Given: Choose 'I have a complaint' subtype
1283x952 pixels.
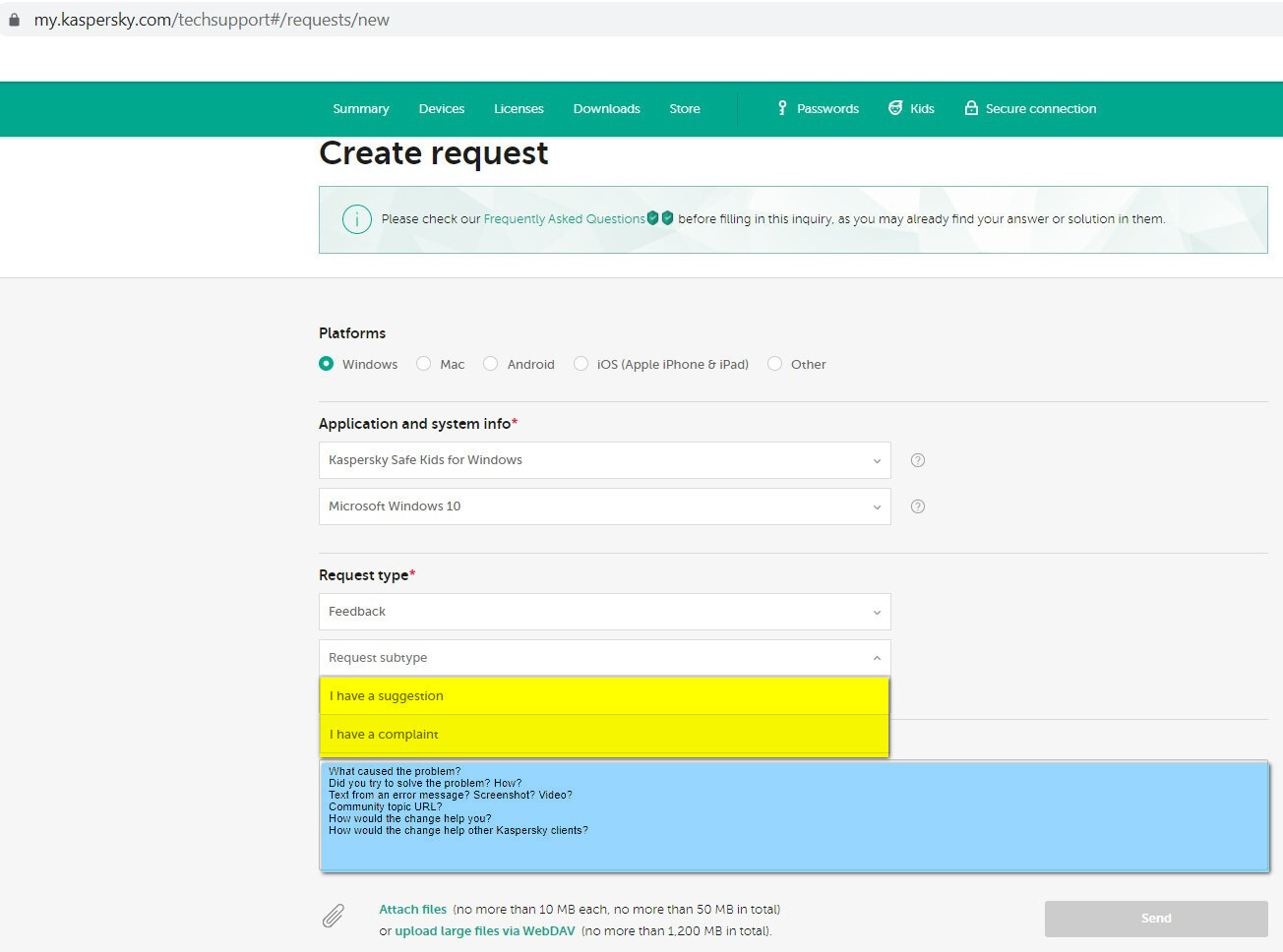Looking at the screenshot, I should pos(605,735).
